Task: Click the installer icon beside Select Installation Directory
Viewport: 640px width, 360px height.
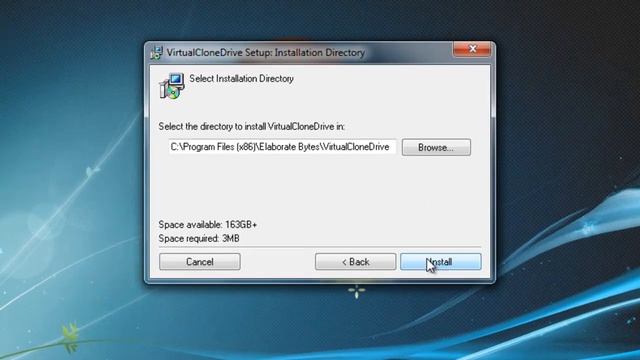Action: [x=171, y=86]
